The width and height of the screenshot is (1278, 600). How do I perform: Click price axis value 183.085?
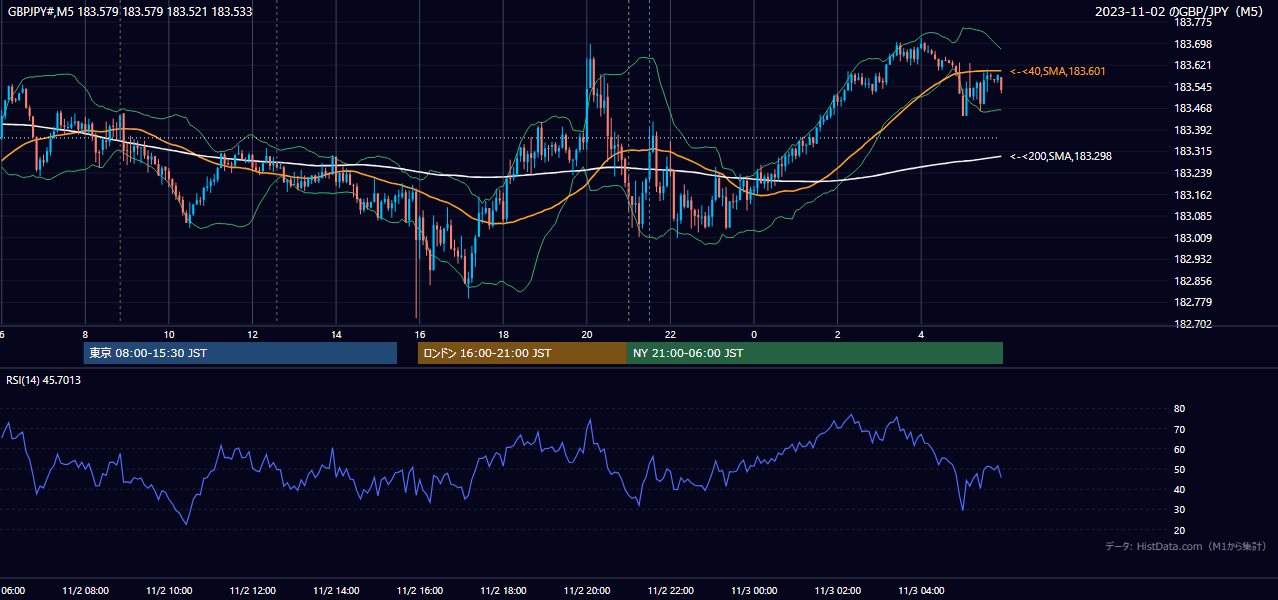[x=1193, y=216]
